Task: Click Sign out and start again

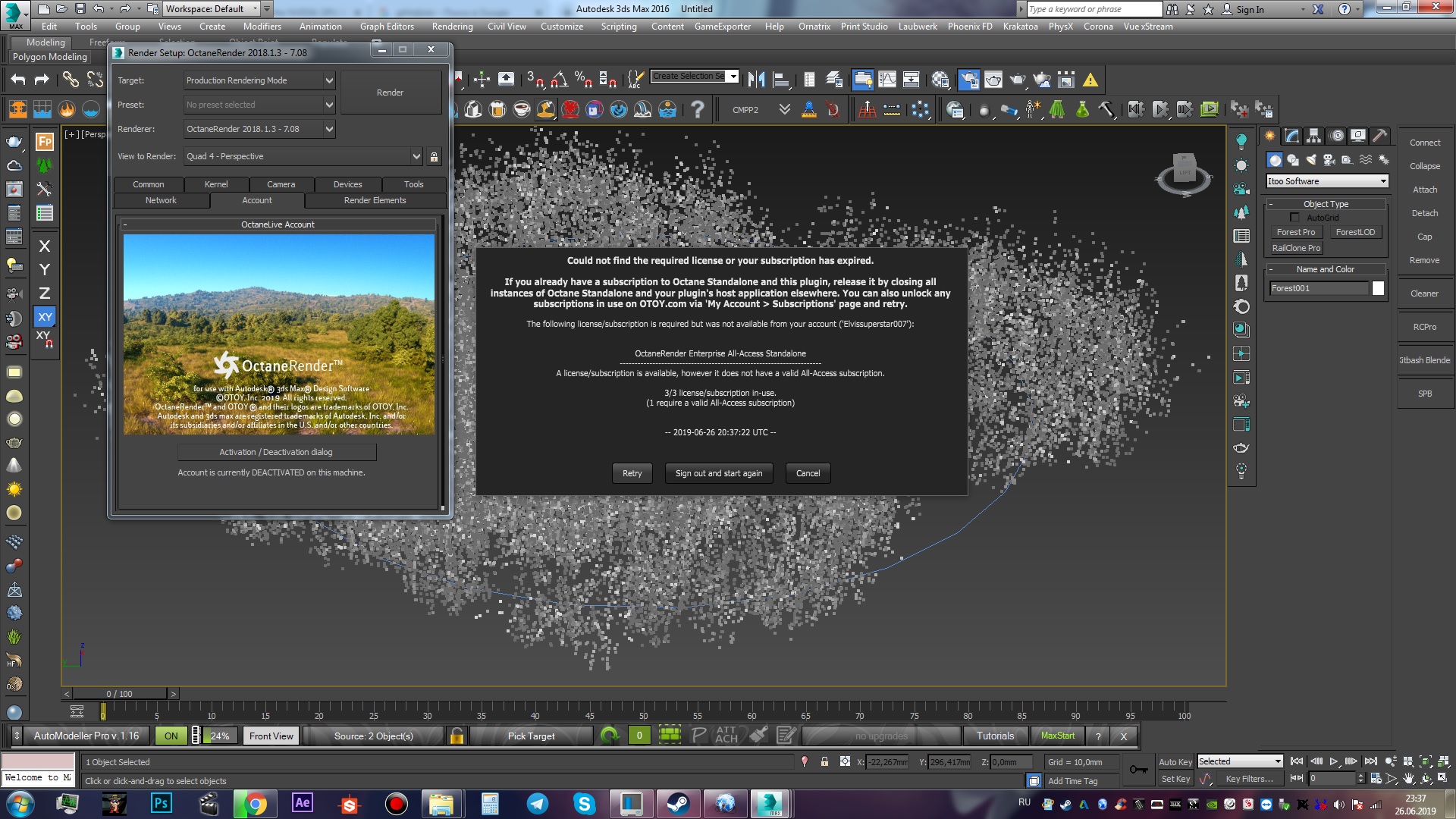Action: tap(718, 473)
